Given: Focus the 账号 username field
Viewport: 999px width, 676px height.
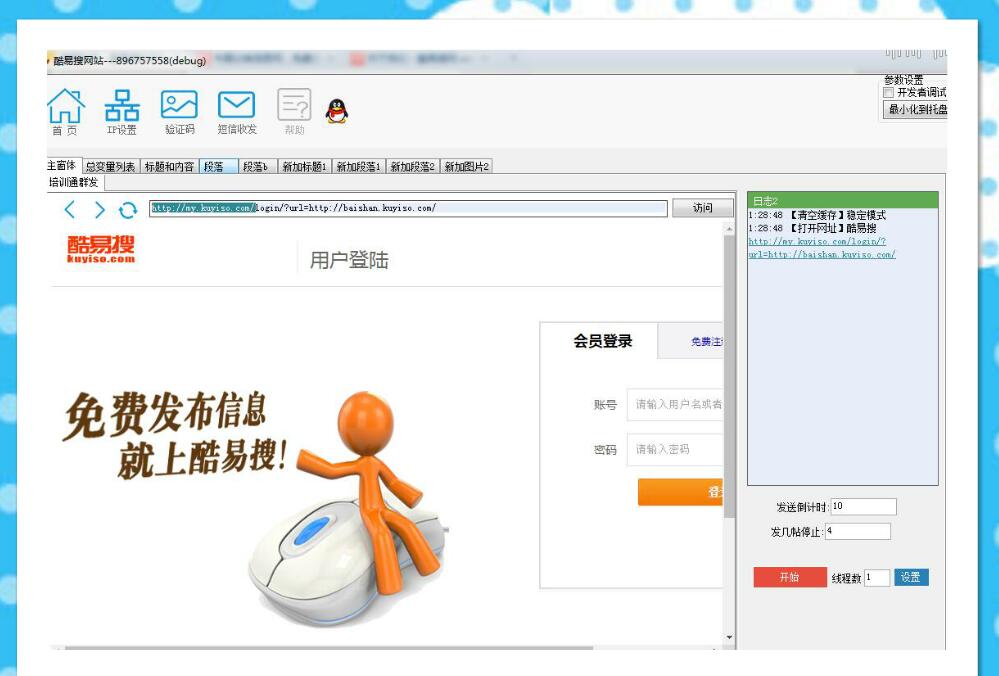Looking at the screenshot, I should click(675, 405).
